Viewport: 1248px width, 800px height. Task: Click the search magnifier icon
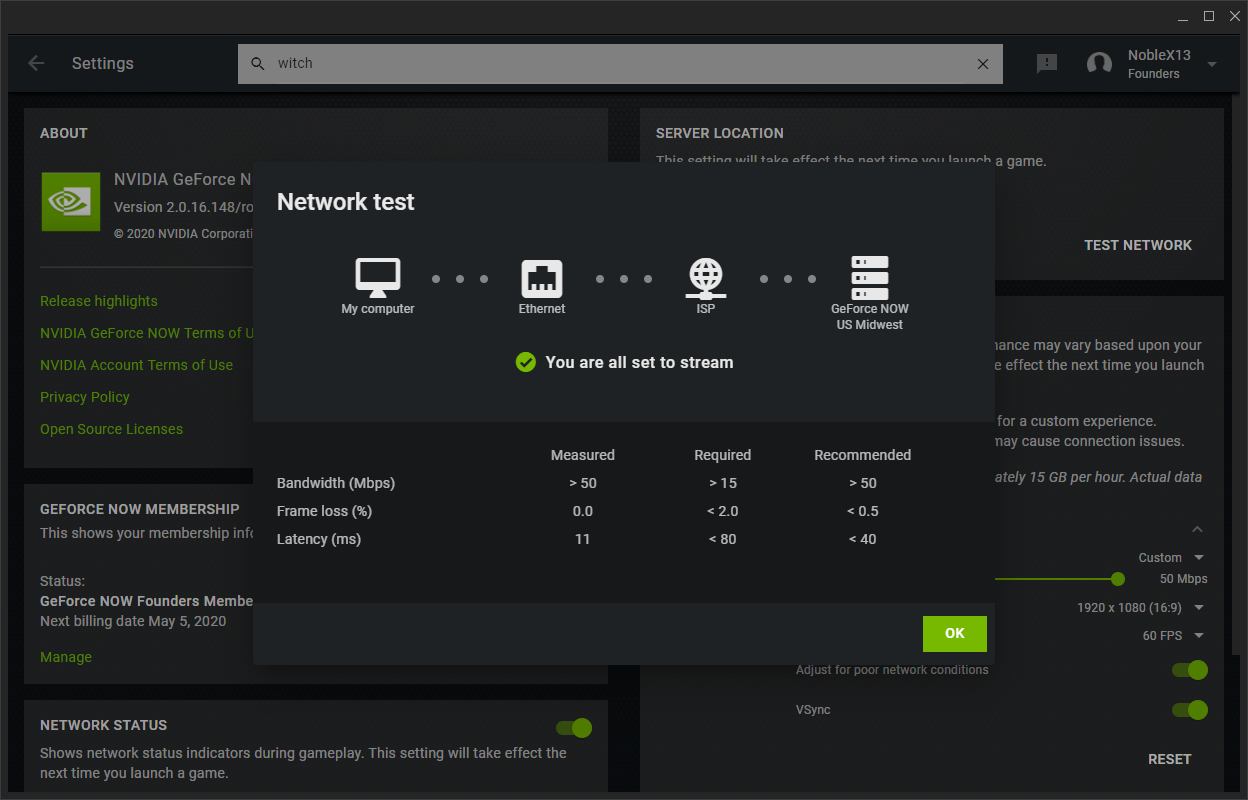(x=258, y=63)
